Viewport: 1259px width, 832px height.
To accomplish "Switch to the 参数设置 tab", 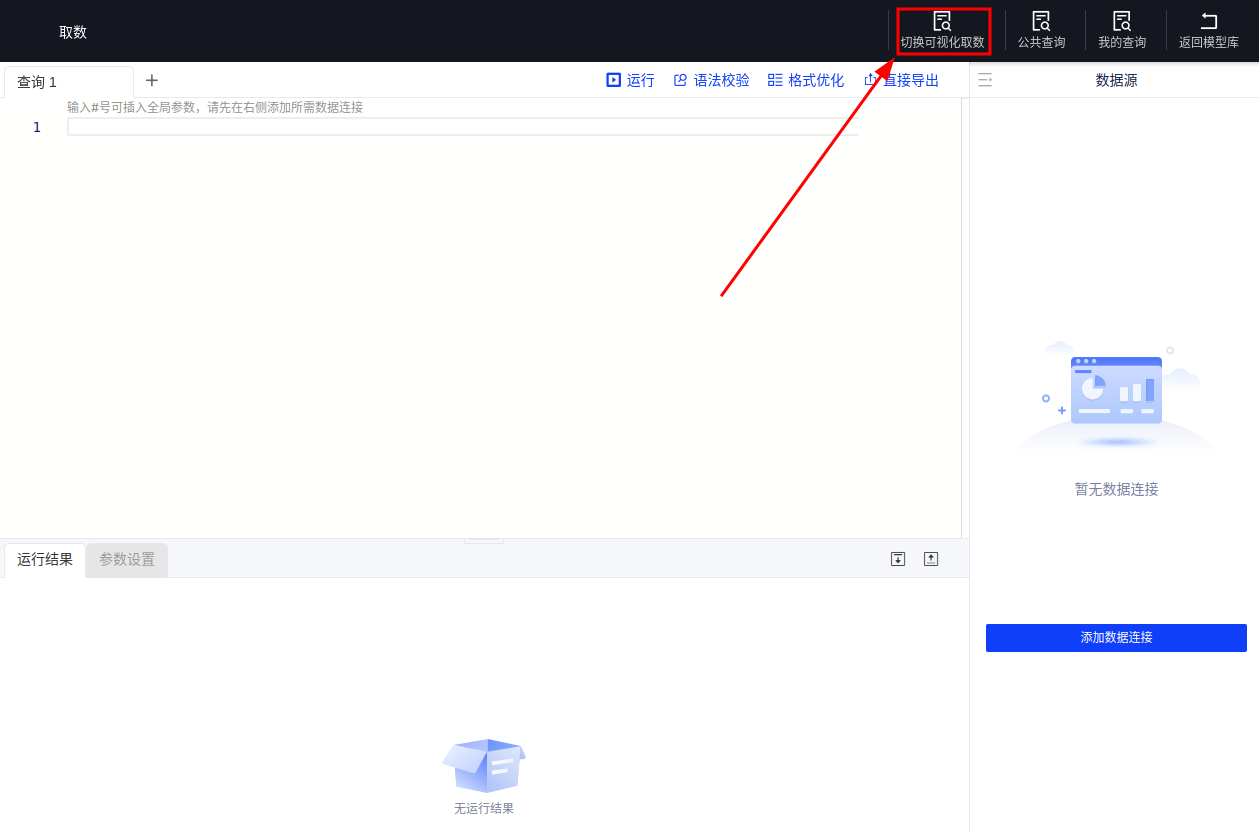I will click(127, 560).
